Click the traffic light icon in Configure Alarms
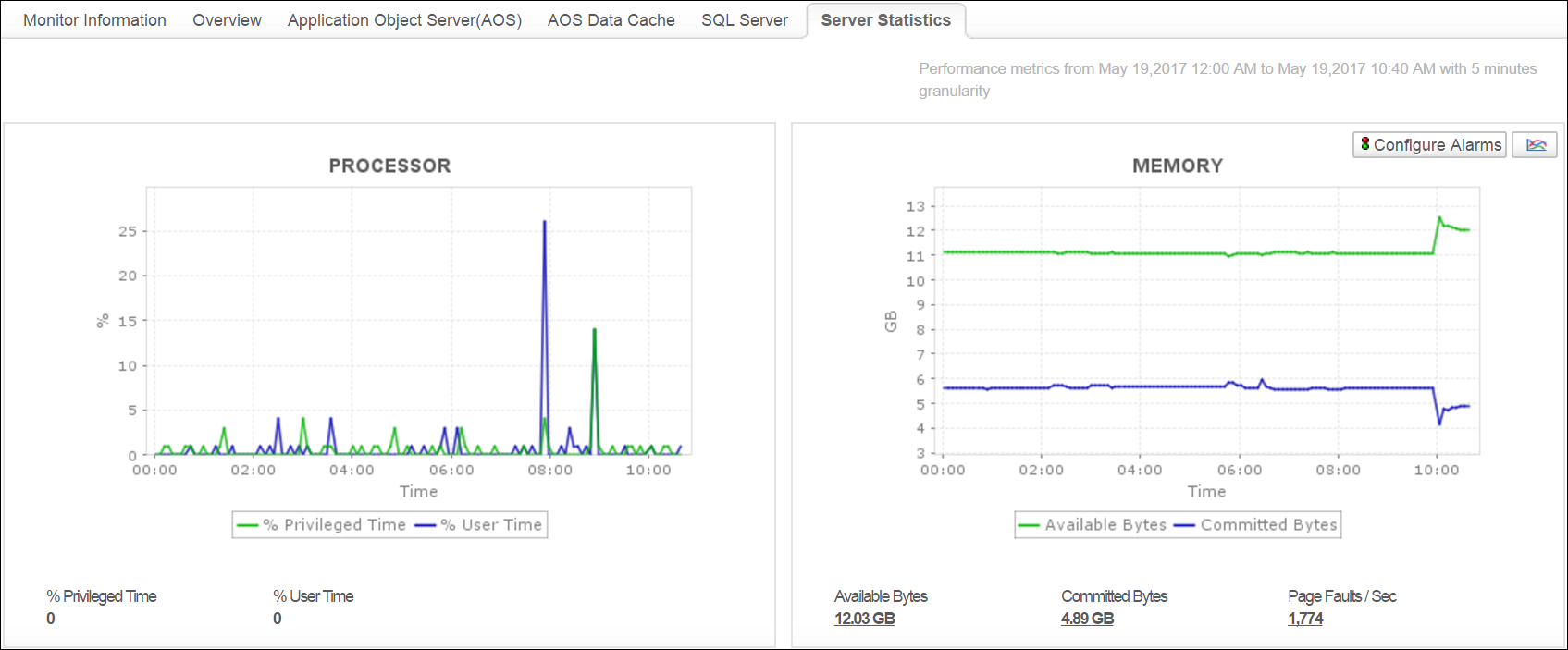Viewport: 1568px width, 650px height. 1364,144
